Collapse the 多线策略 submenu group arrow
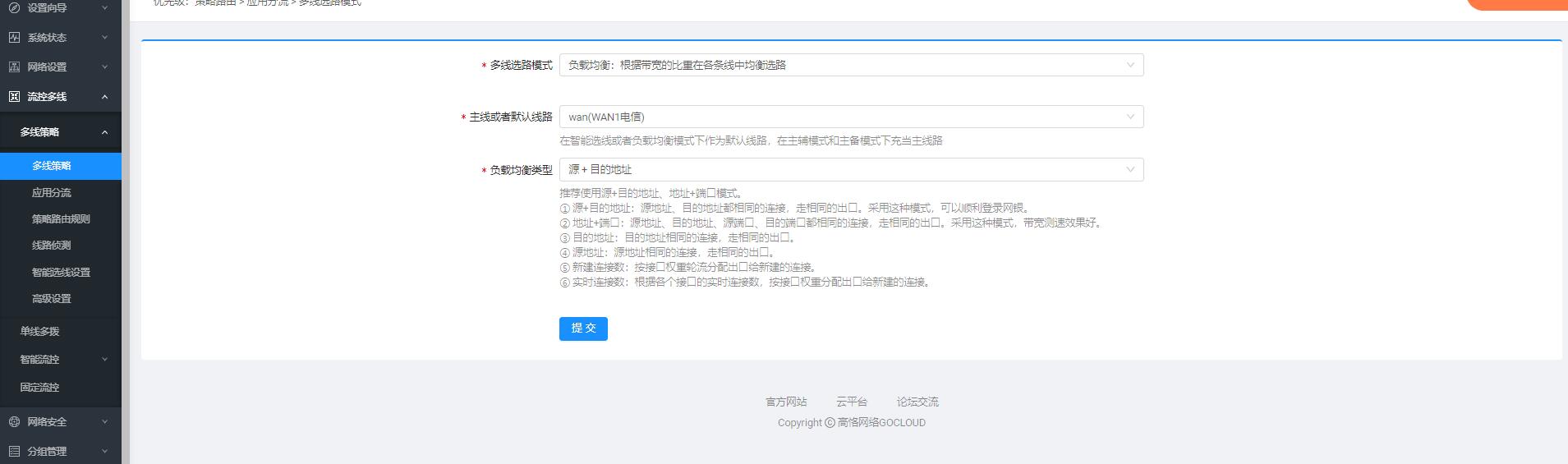 point(104,132)
